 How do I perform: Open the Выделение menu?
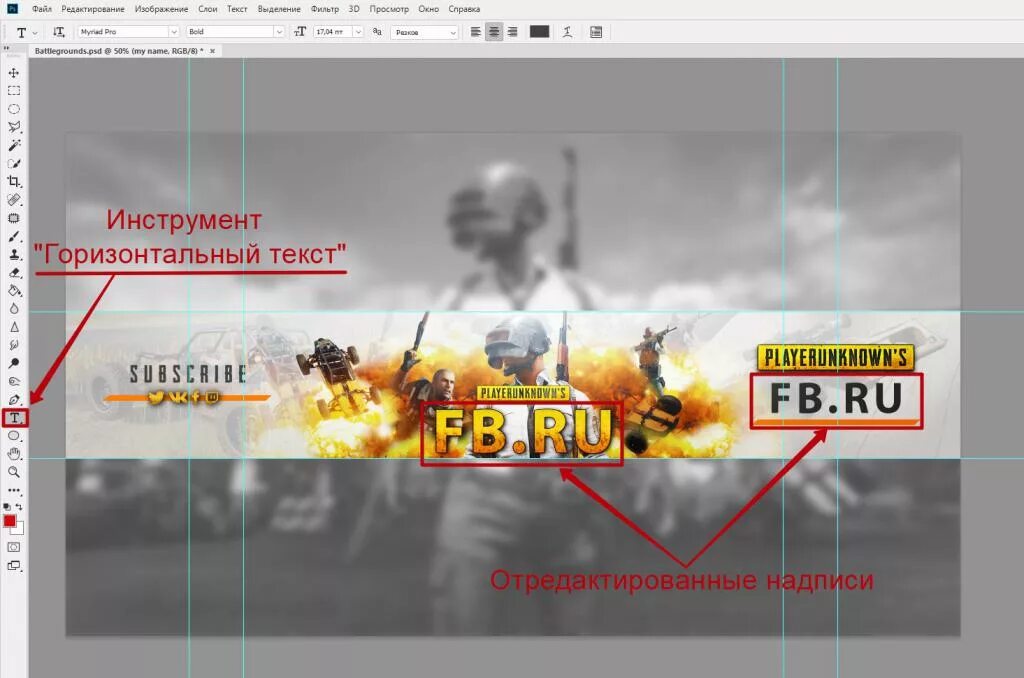coord(279,9)
